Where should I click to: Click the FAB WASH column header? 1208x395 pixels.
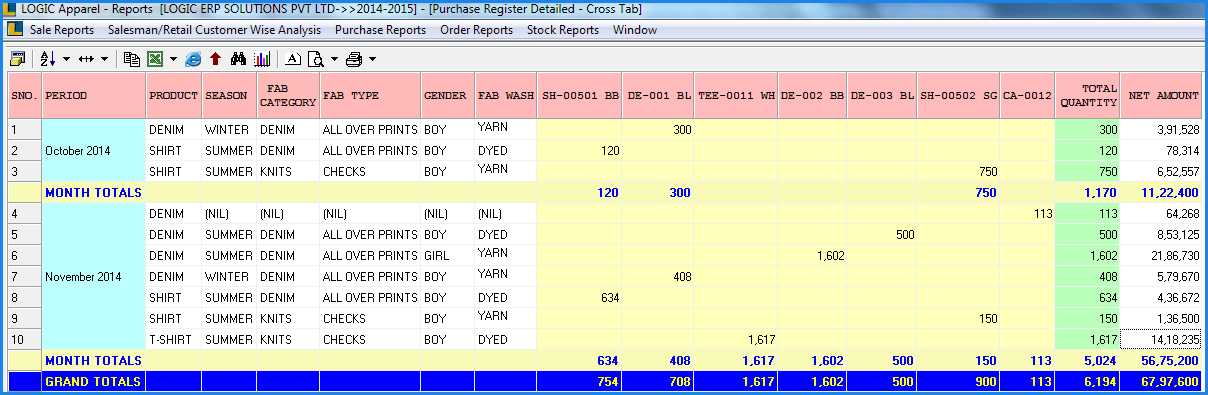coord(506,96)
